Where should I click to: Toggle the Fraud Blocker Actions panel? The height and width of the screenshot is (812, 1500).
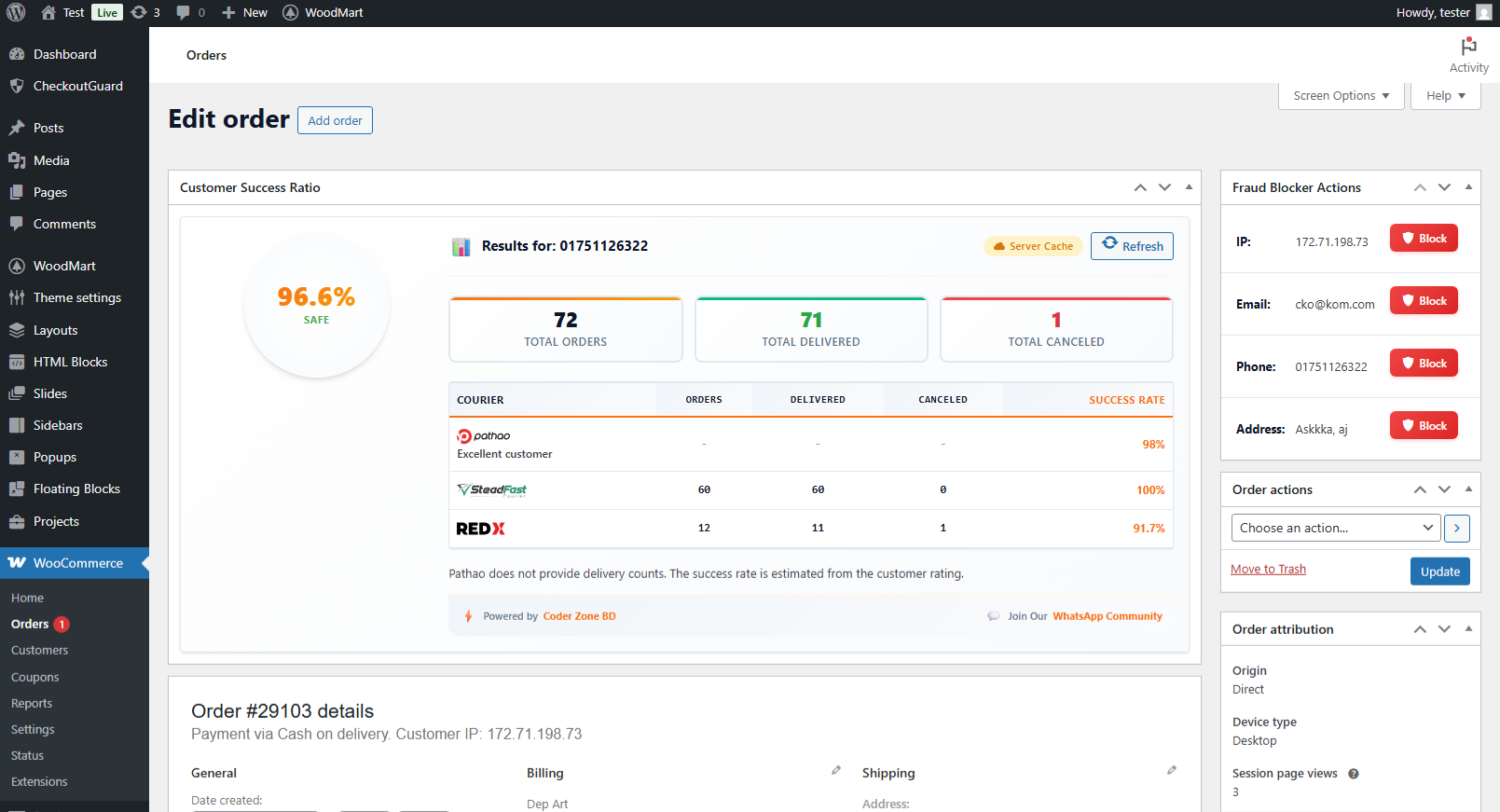click(1468, 187)
